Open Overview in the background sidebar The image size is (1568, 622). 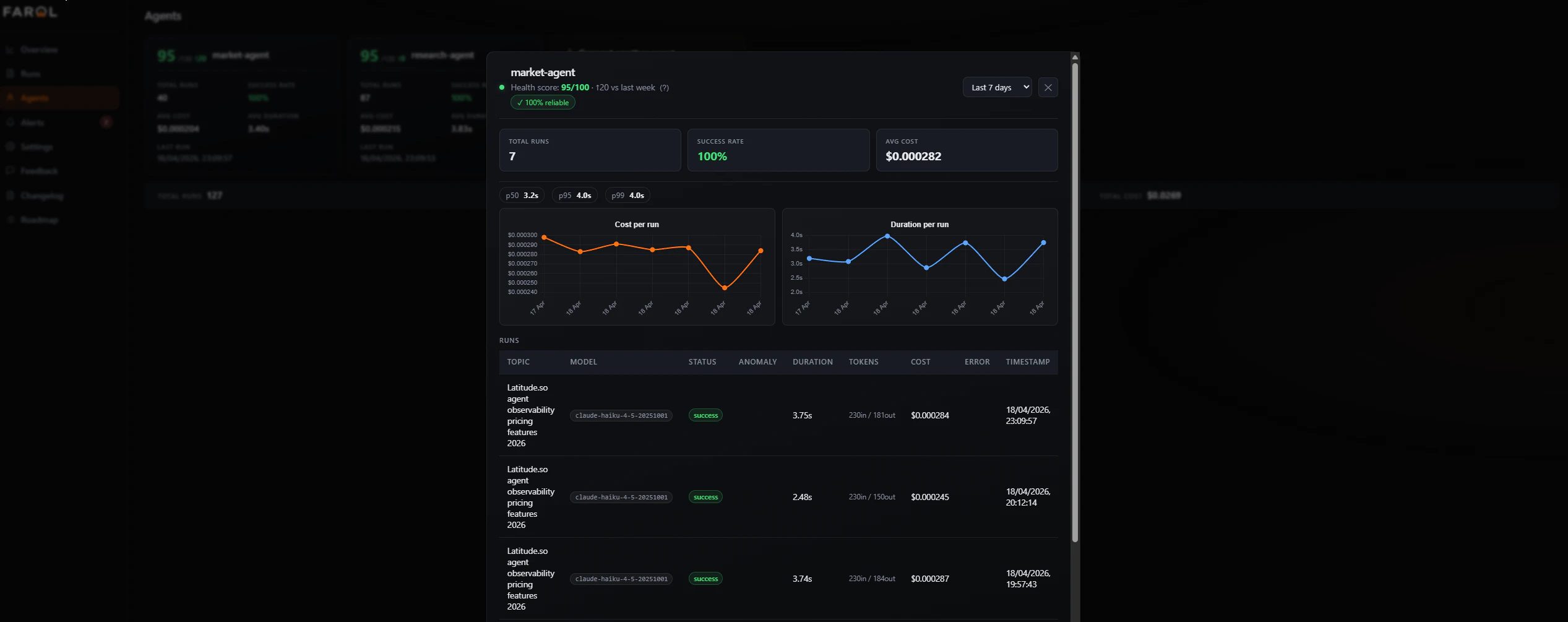[39, 50]
